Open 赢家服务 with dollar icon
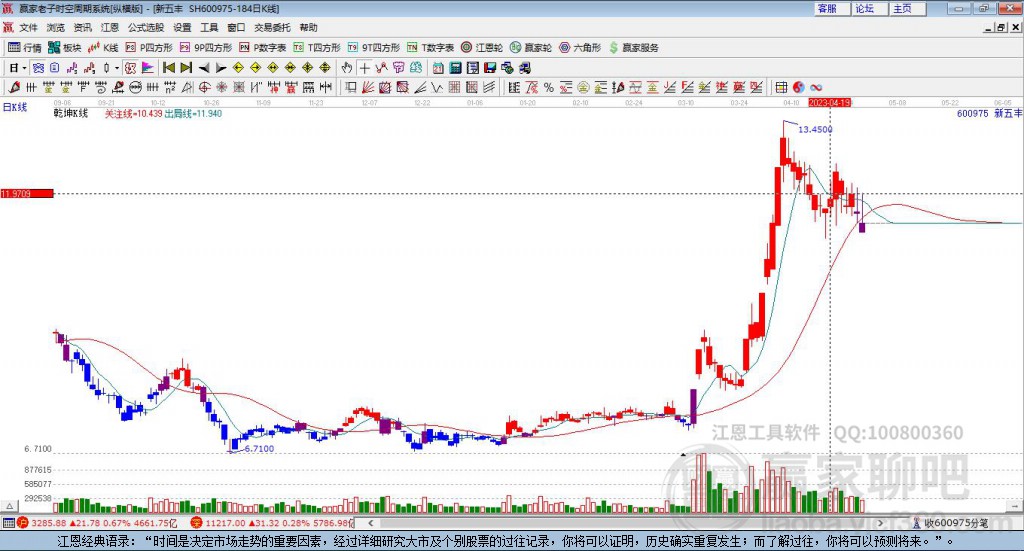The height and width of the screenshot is (551, 1024). pyautogui.click(x=634, y=48)
